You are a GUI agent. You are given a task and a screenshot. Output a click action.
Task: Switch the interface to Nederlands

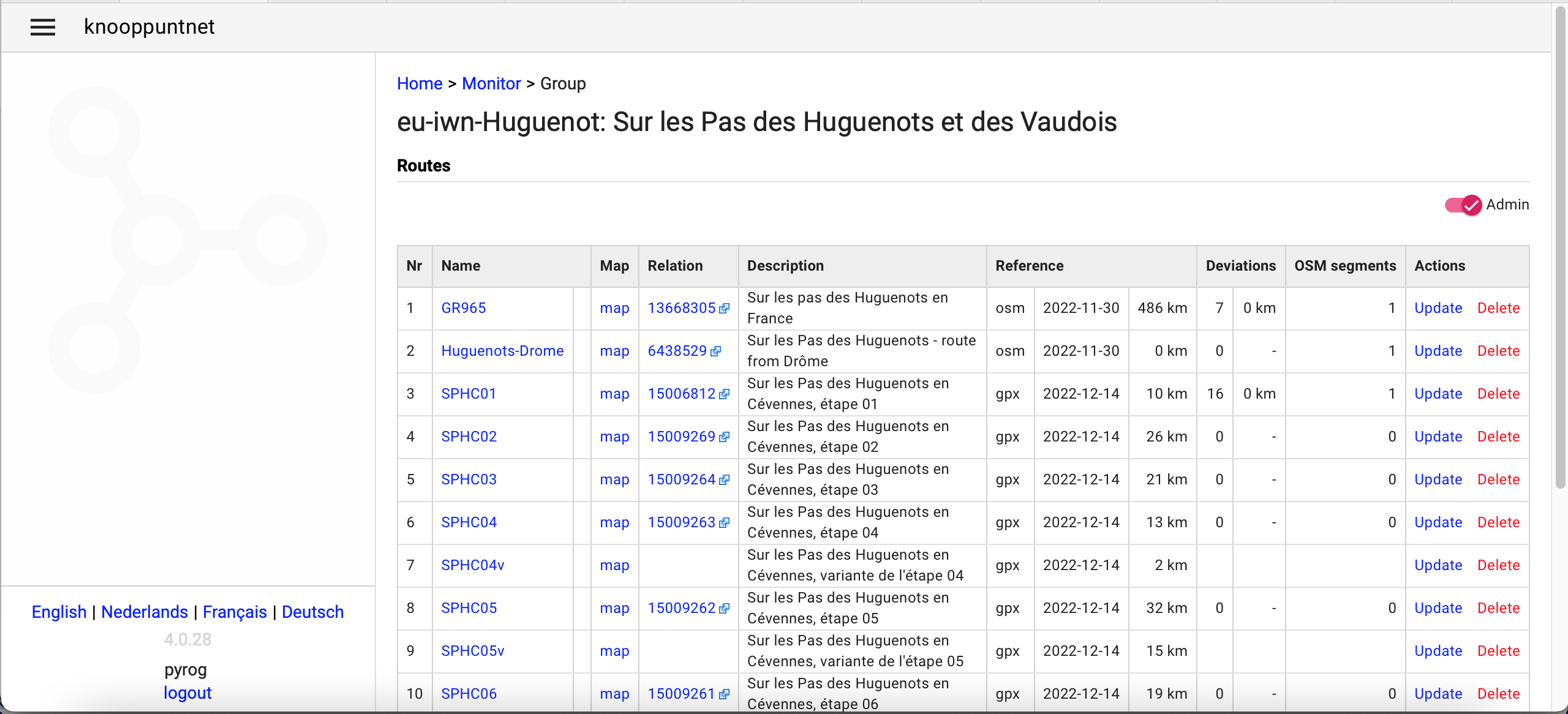(145, 612)
